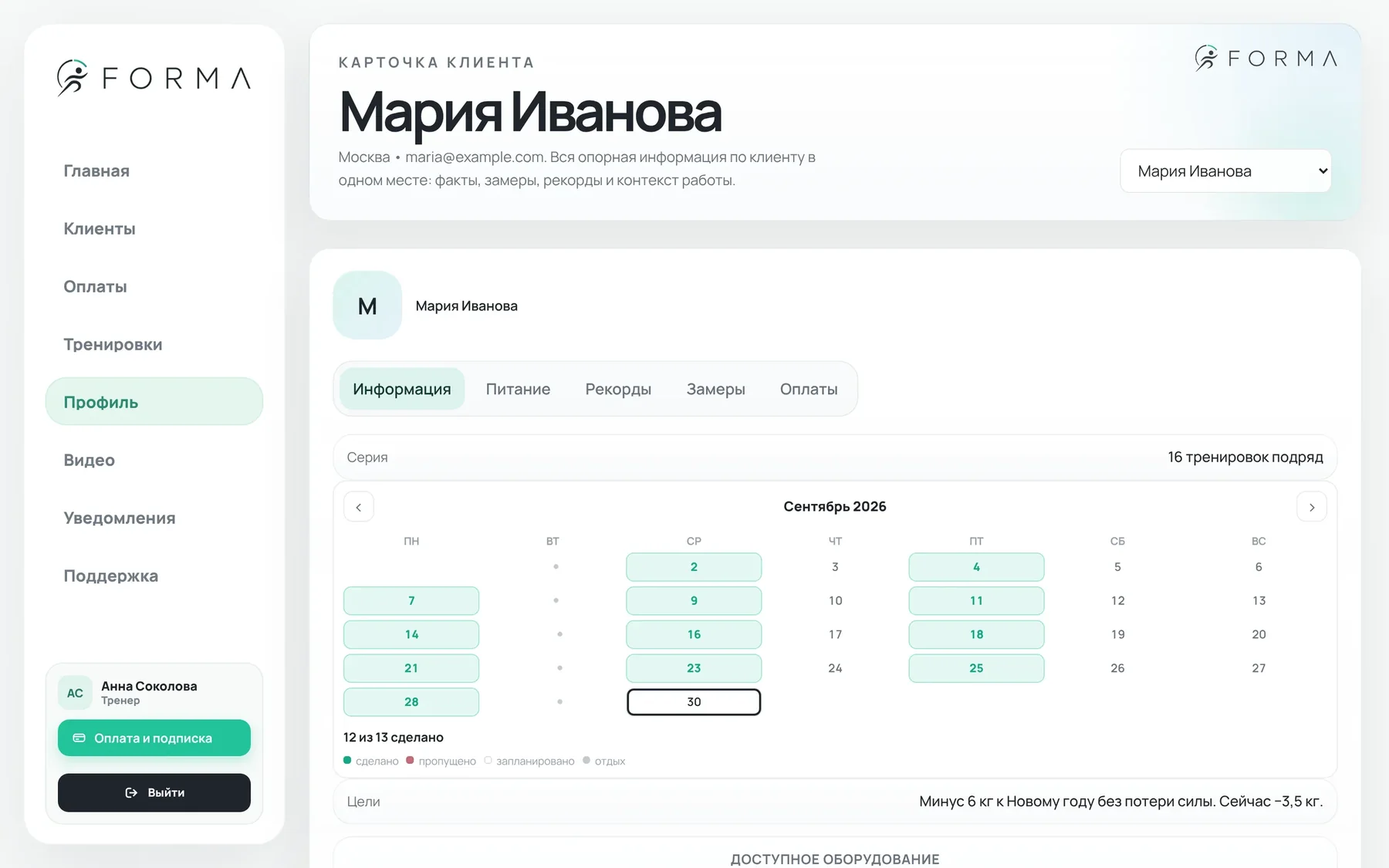Click the запланировано legend marker
The width and height of the screenshot is (1389, 868).
point(488,760)
